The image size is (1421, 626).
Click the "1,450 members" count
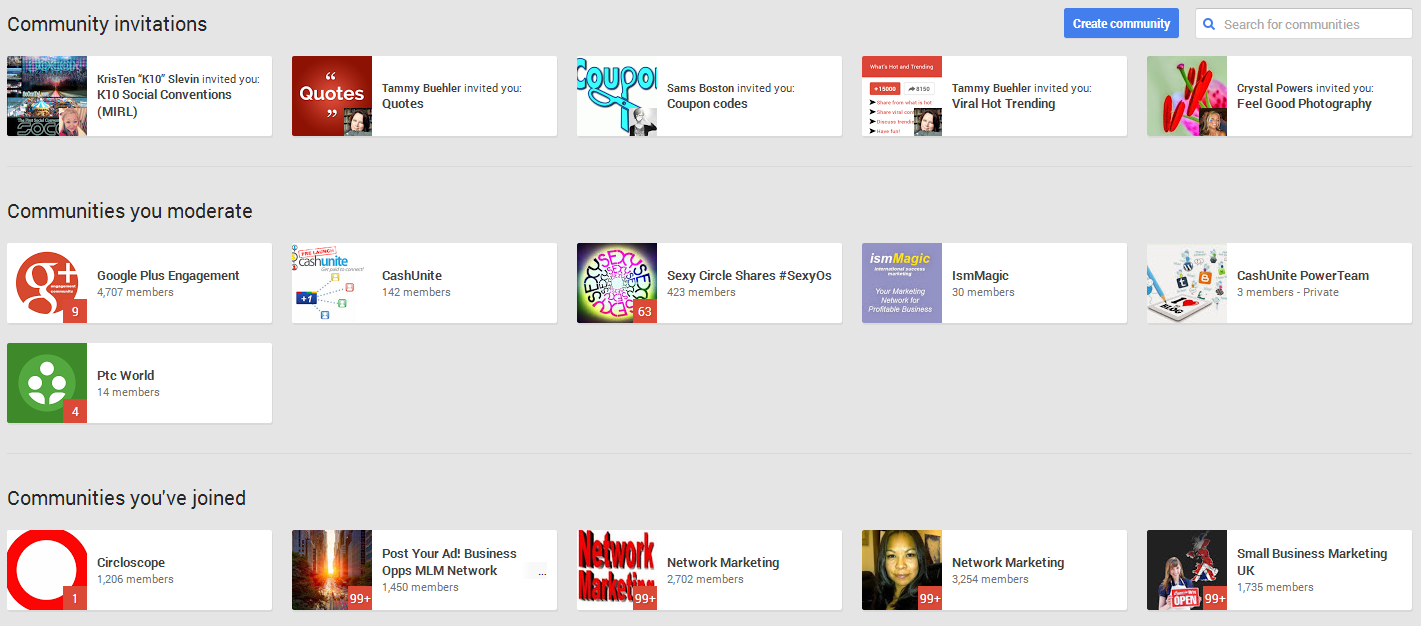(420, 587)
